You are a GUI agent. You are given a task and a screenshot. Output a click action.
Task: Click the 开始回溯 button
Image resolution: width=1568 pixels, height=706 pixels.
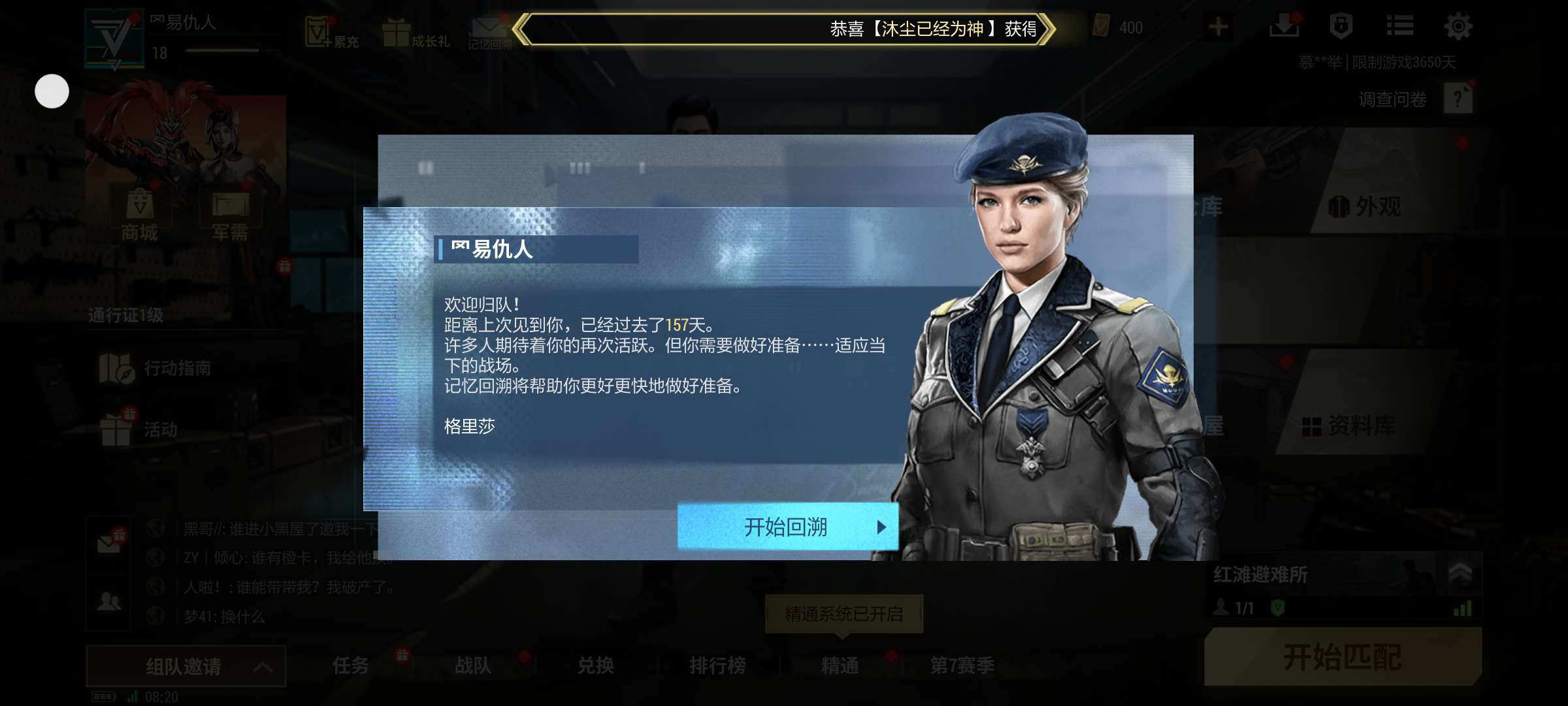[x=788, y=526]
